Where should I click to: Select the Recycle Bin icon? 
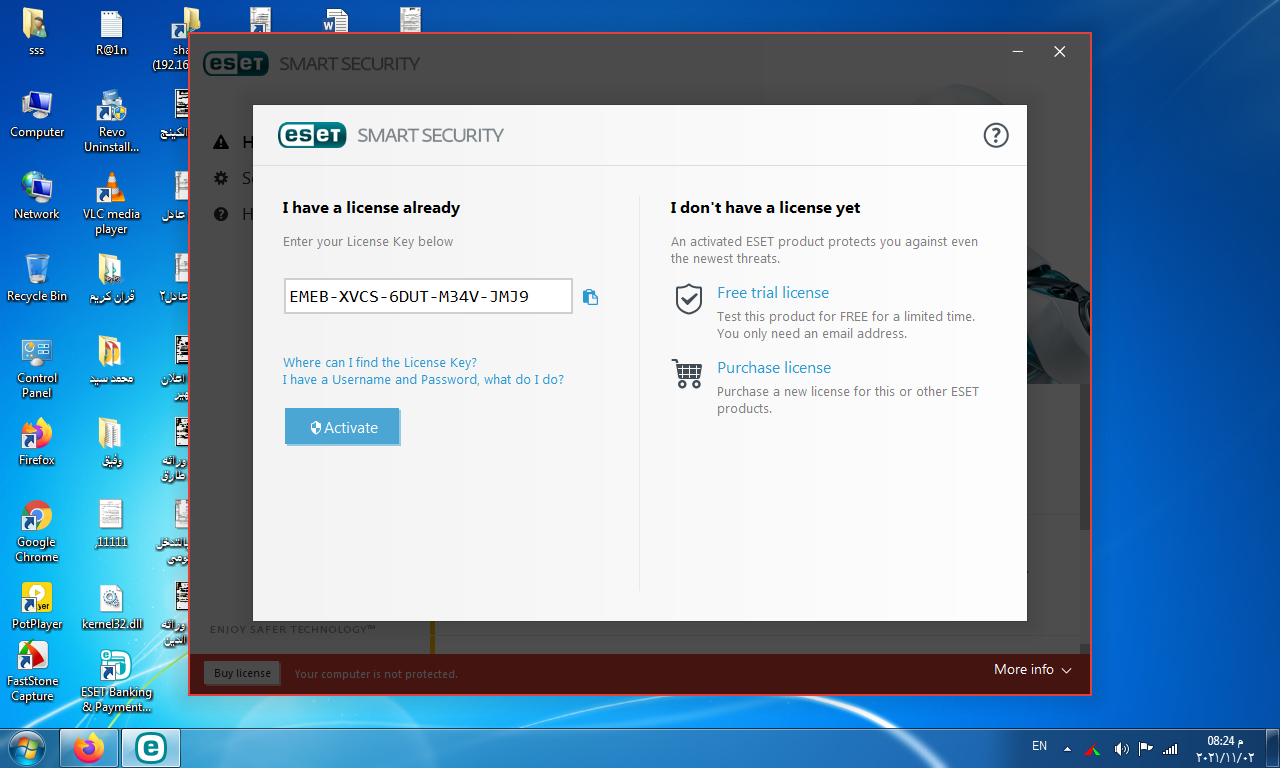pos(37,278)
